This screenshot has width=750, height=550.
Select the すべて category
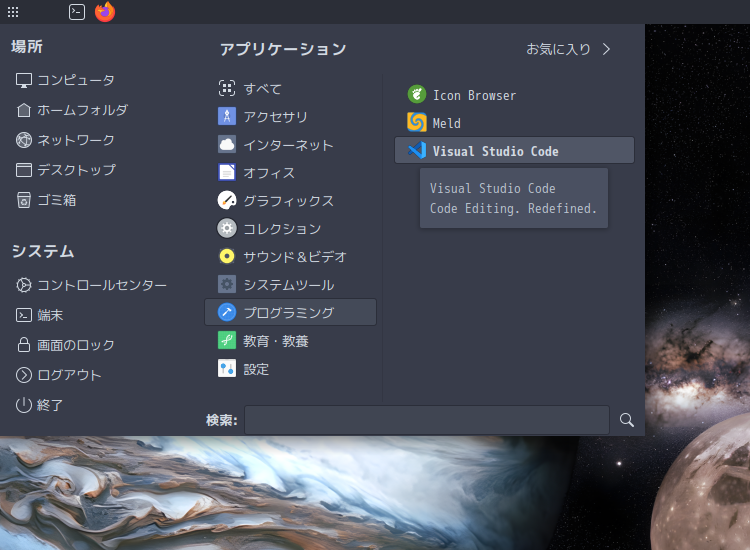click(290, 88)
